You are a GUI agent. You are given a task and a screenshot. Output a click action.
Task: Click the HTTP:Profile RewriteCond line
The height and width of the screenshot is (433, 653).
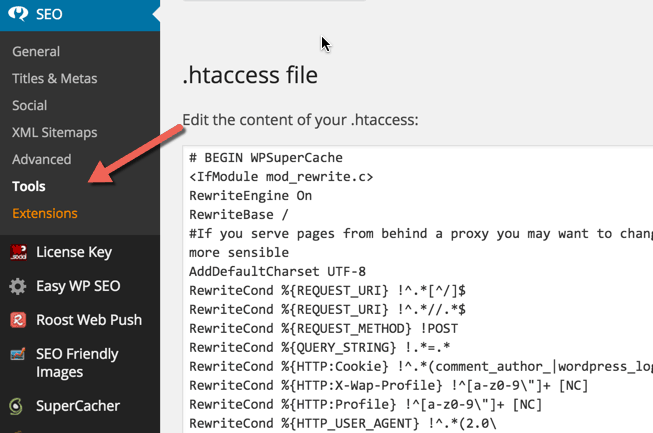point(366,405)
